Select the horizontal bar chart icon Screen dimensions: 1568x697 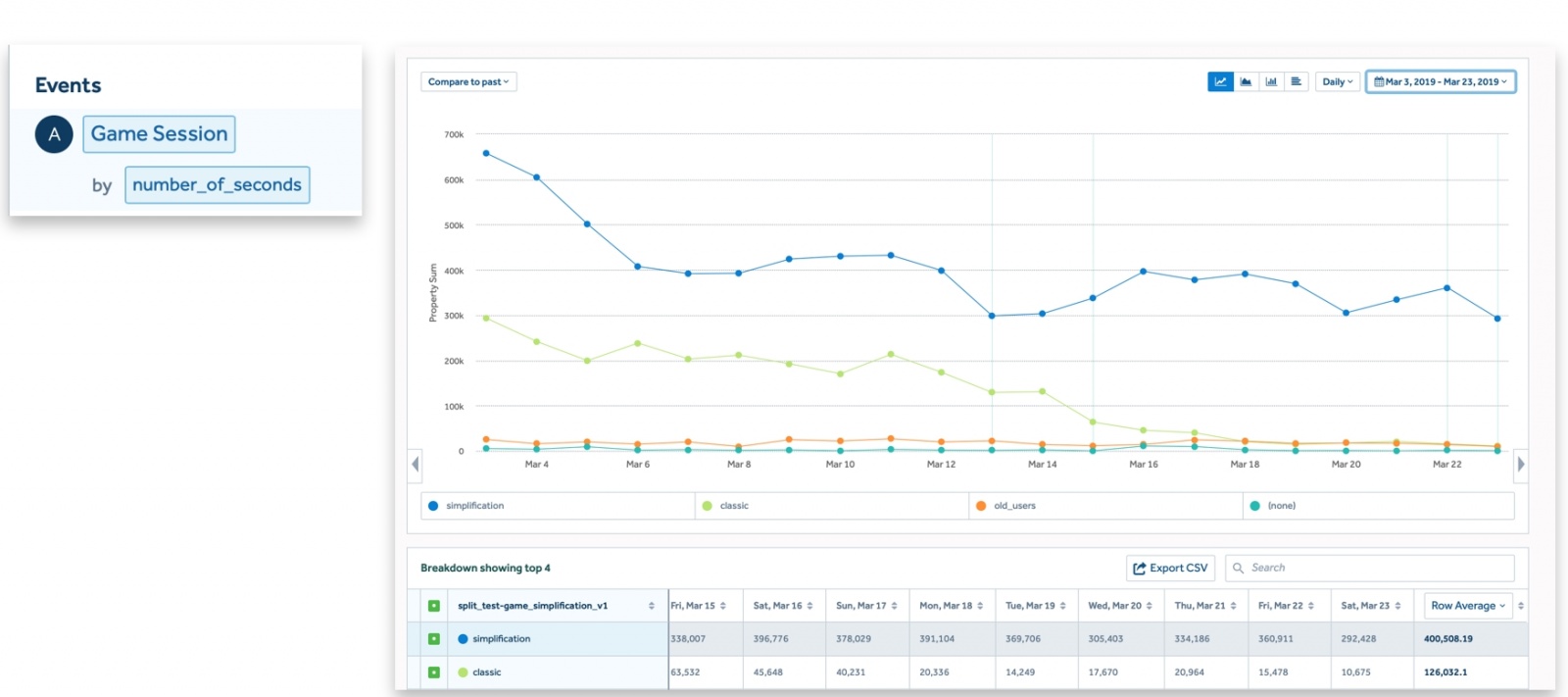pos(1297,82)
